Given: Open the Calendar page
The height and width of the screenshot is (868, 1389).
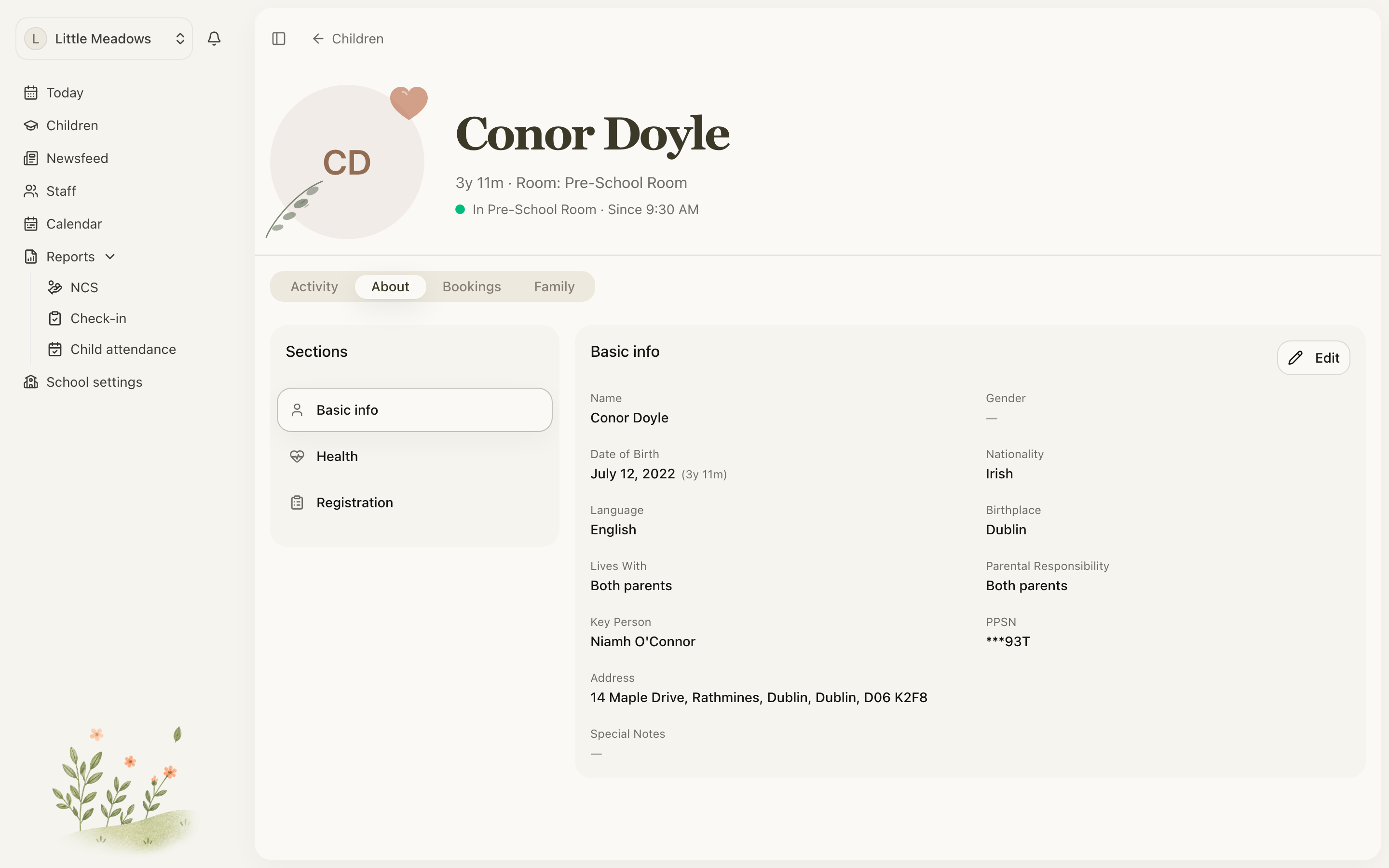Looking at the screenshot, I should pyautogui.click(x=74, y=224).
